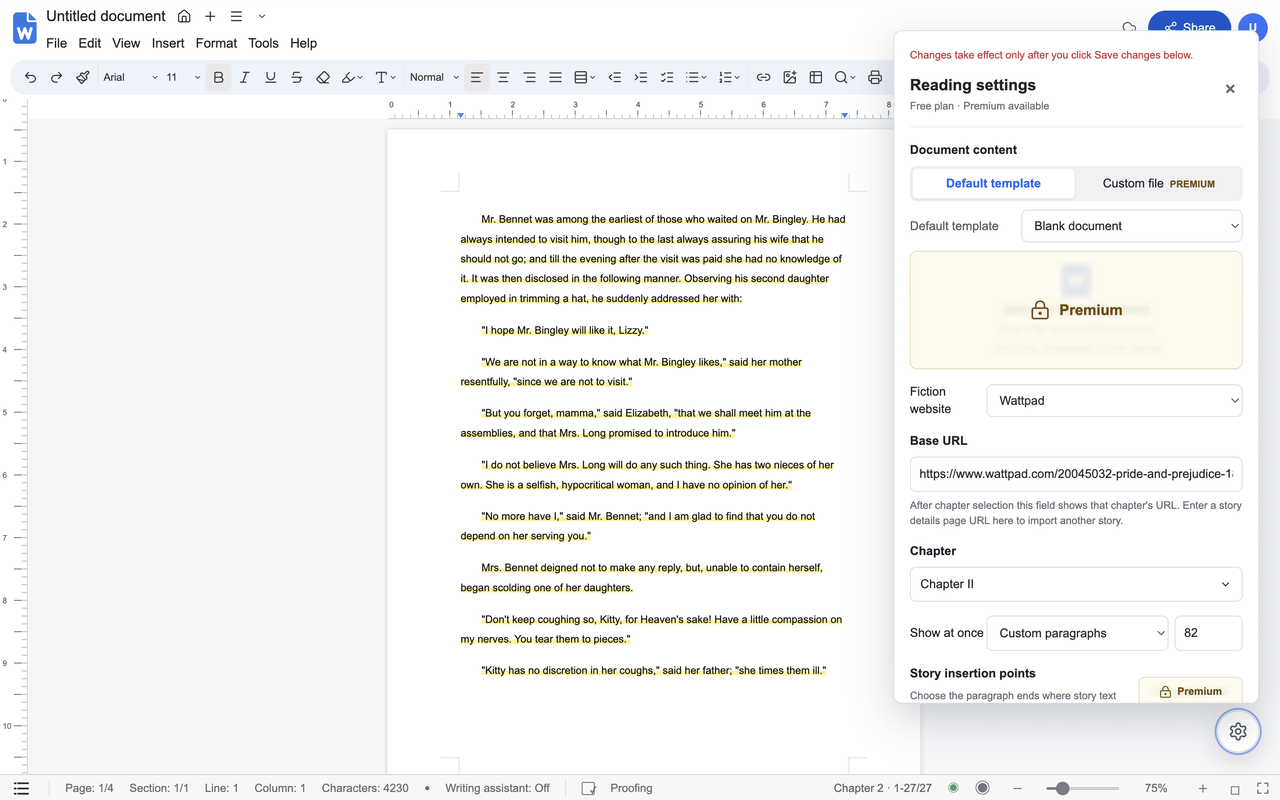Open the View menu

pos(126,43)
